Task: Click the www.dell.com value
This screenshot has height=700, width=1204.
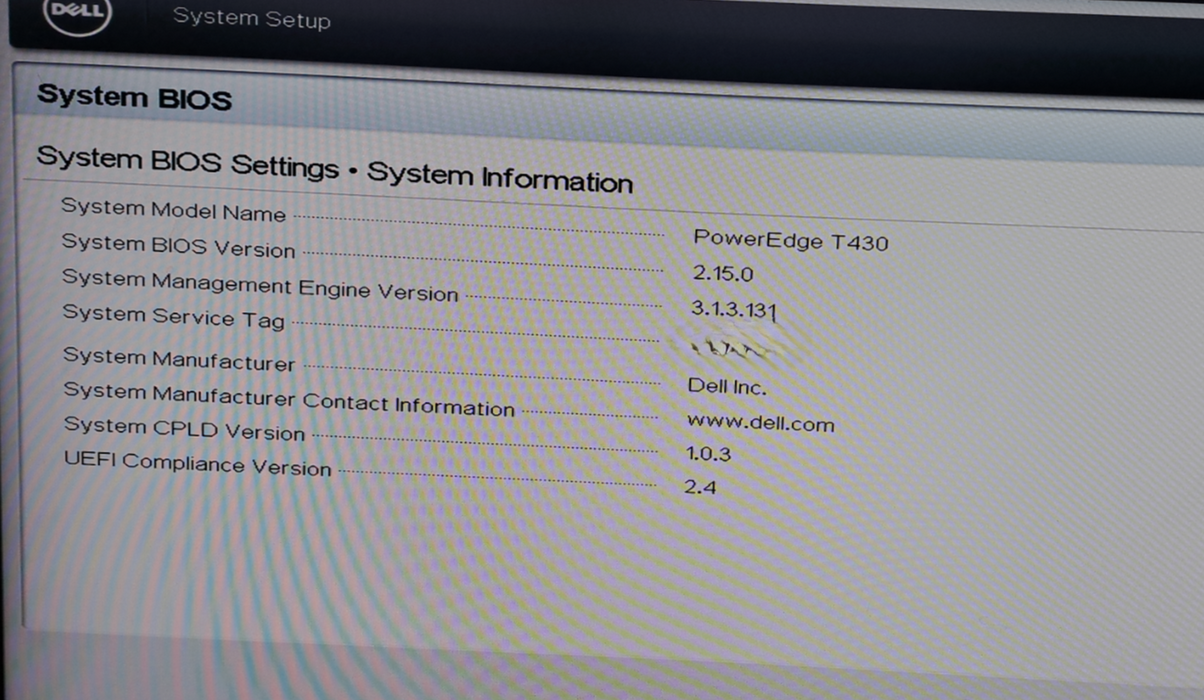Action: tap(760, 422)
